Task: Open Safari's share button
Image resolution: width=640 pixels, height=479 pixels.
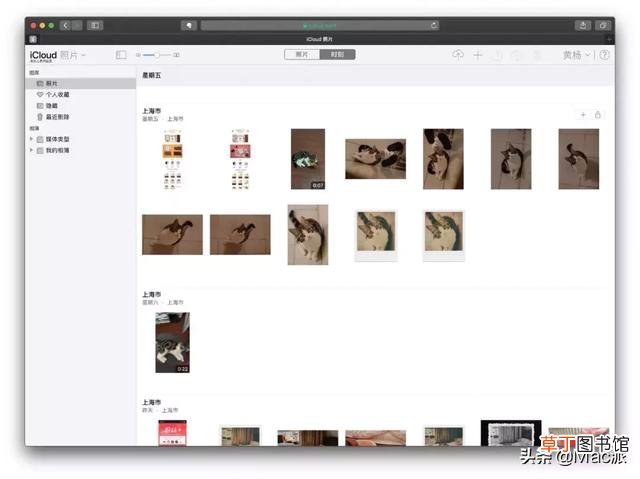Action: point(583,25)
